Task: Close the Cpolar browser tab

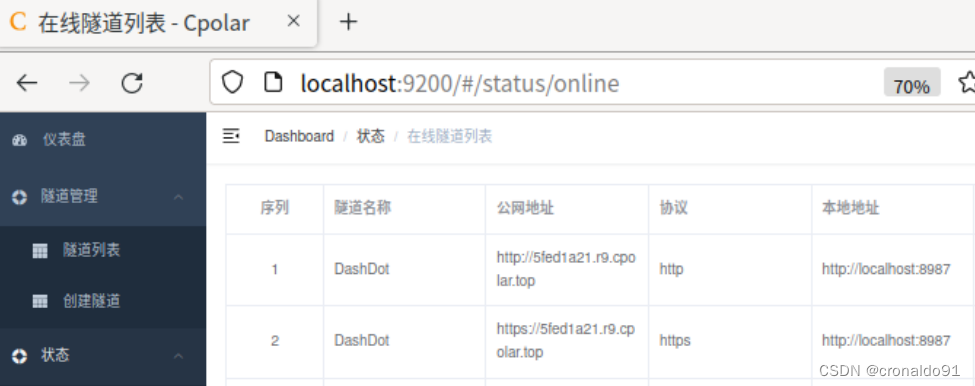Action: click(x=293, y=21)
